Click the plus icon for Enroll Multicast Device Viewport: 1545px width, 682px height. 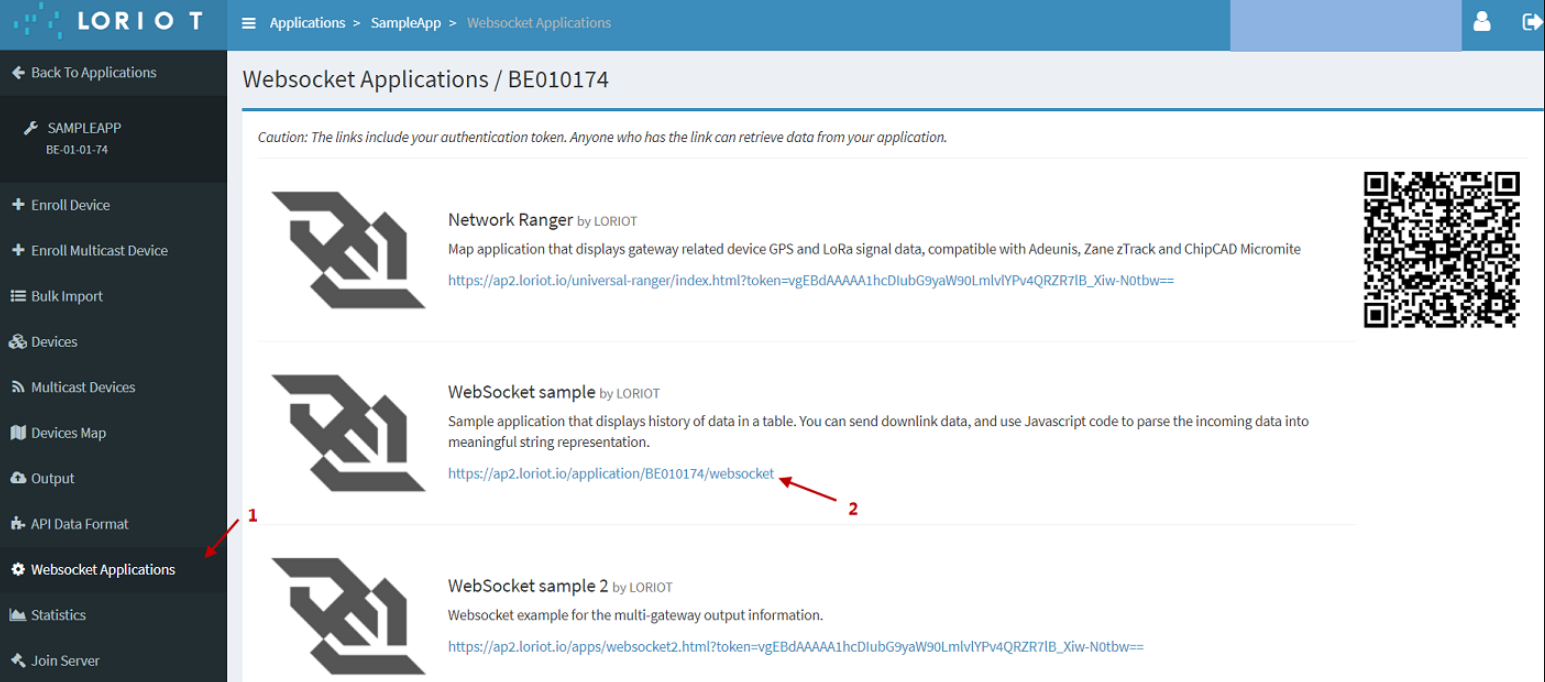point(18,250)
